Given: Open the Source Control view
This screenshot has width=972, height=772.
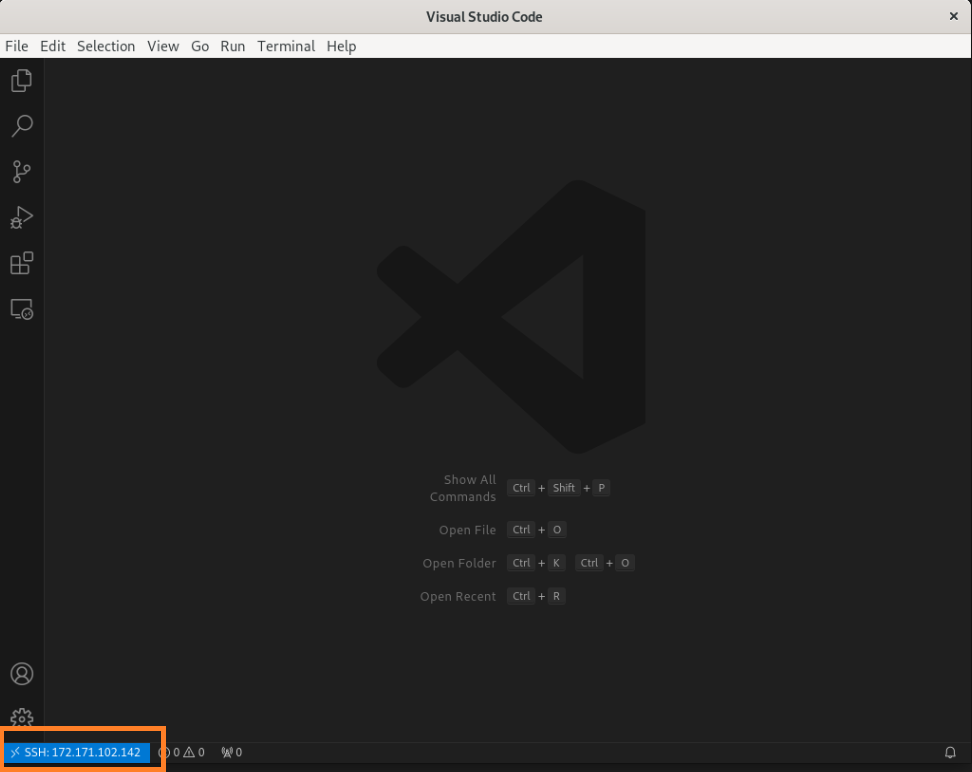Looking at the screenshot, I should (x=21, y=172).
